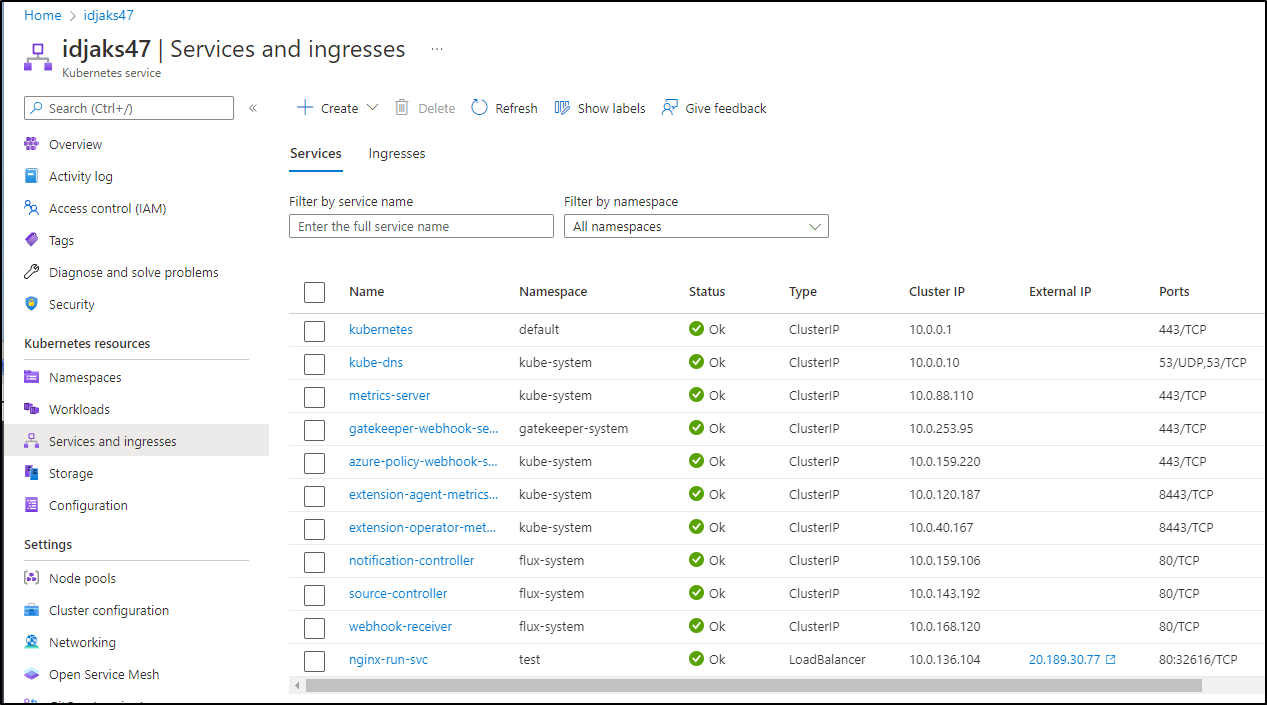
Task: Click the green Ok status icon for kubernetes
Action: coord(697,329)
